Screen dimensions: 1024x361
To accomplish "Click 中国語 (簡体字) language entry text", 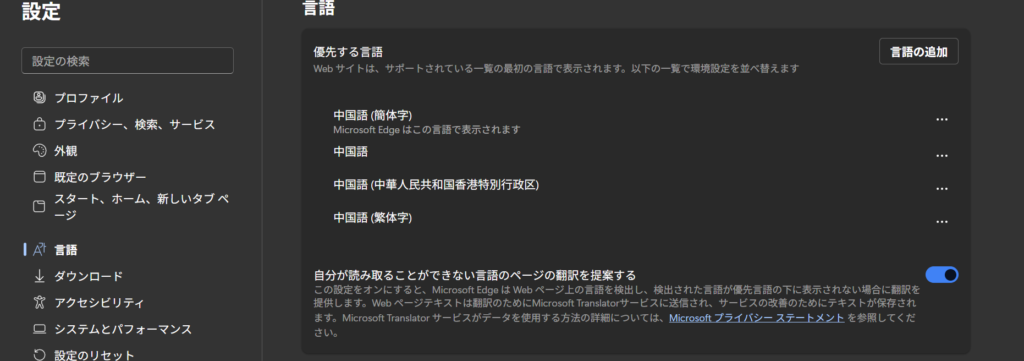I will pyautogui.click(x=372, y=115).
